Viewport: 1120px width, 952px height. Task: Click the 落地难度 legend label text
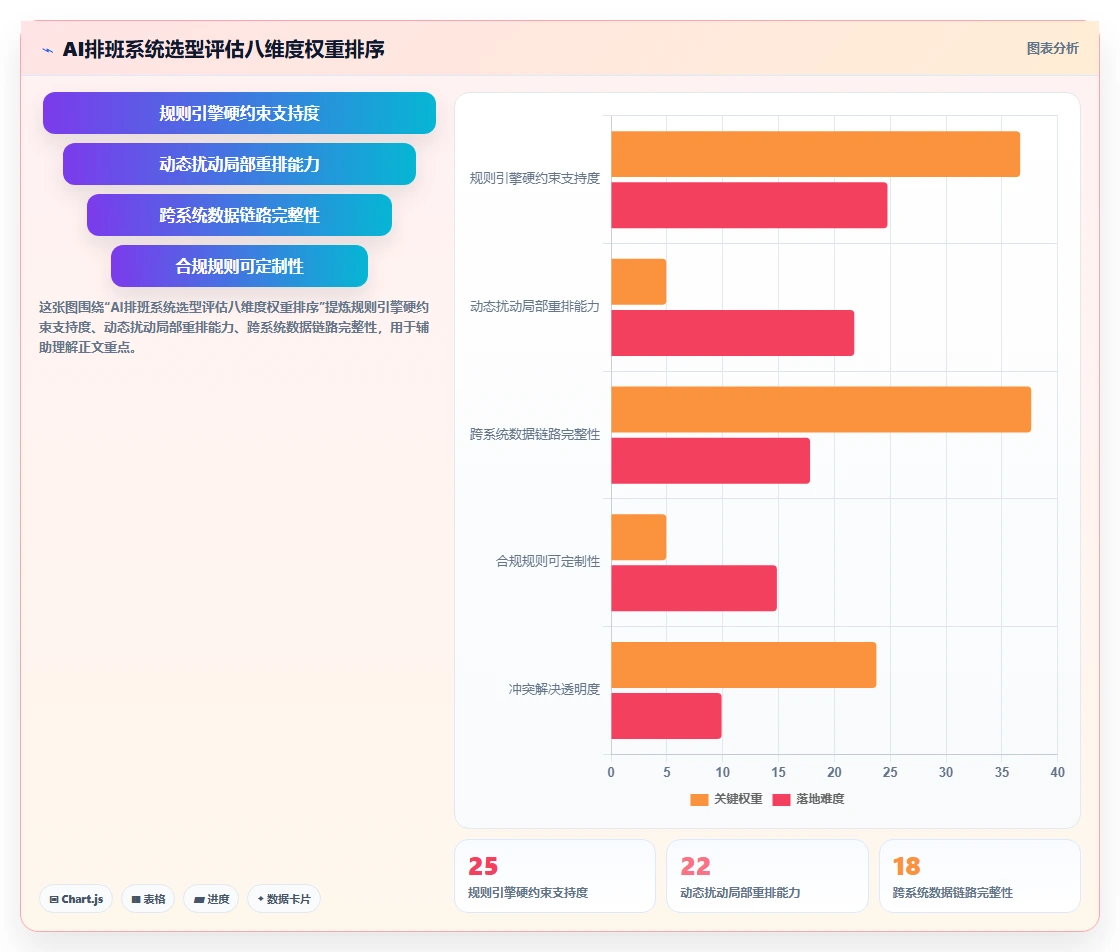point(820,799)
